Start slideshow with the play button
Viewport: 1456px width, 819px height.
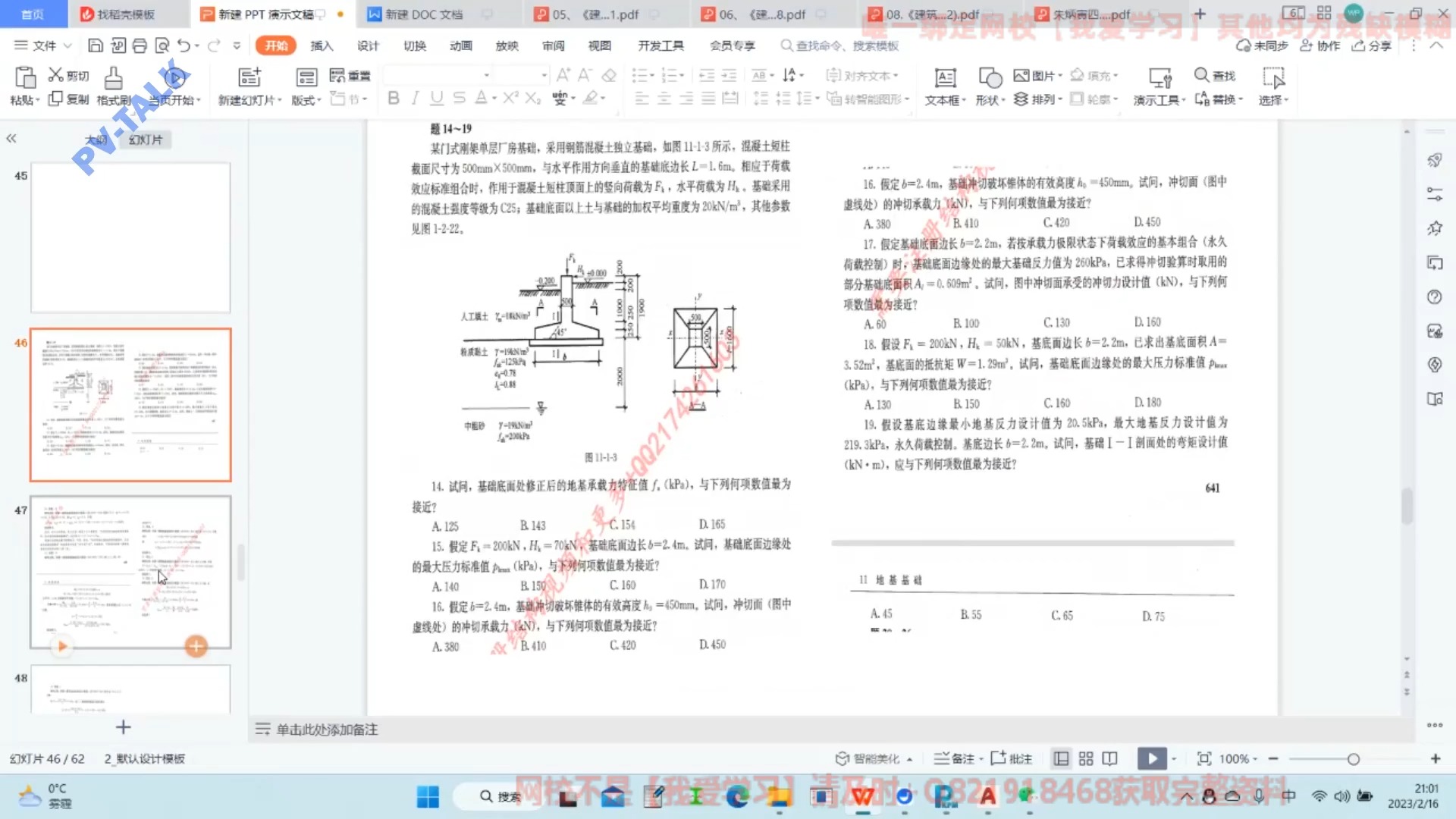(1152, 758)
